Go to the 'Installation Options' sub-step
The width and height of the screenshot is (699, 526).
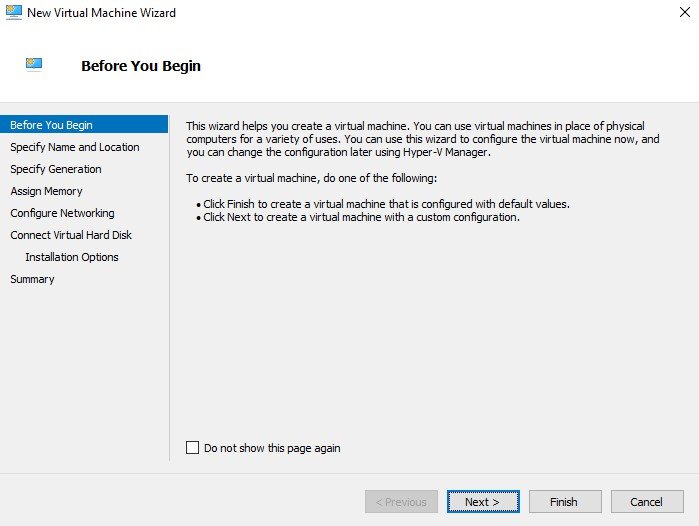pyautogui.click(x=72, y=257)
